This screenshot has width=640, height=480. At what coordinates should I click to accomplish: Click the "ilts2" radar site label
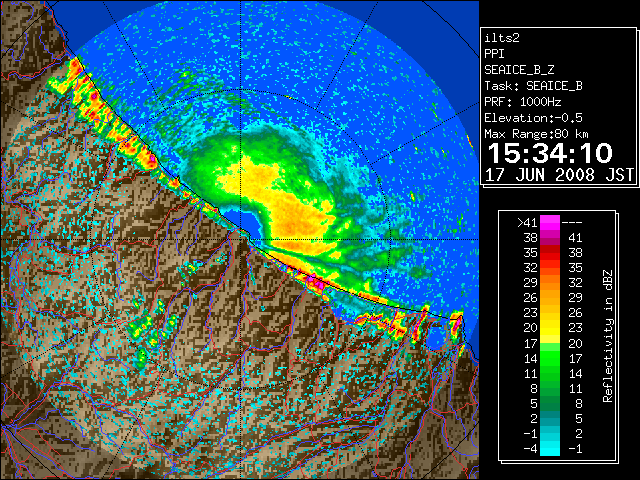(x=502, y=38)
